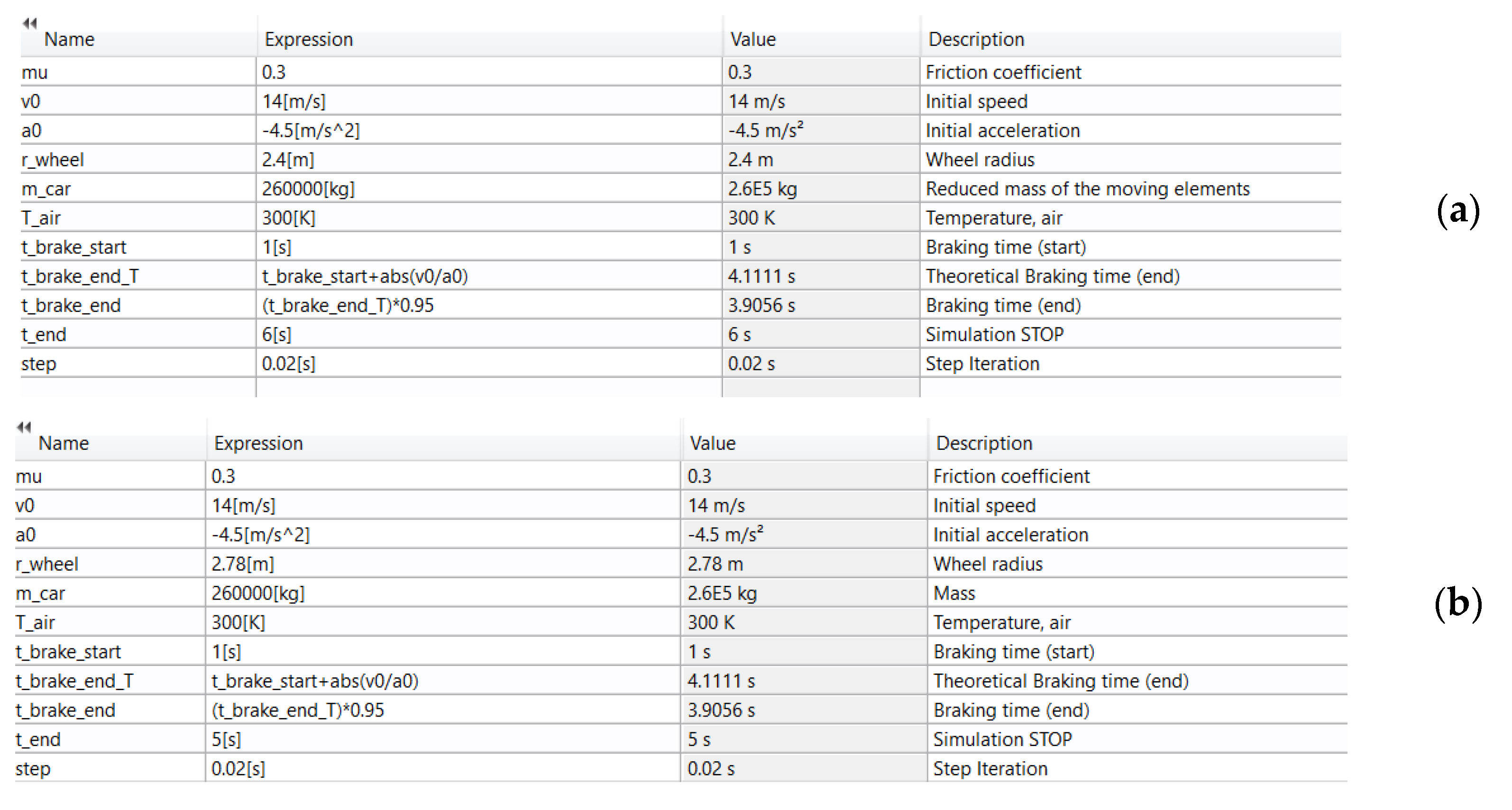Screen dimensions: 1512x810
Task: Click the v0 14[m/s] expression in table (b)
Action: coord(243,505)
